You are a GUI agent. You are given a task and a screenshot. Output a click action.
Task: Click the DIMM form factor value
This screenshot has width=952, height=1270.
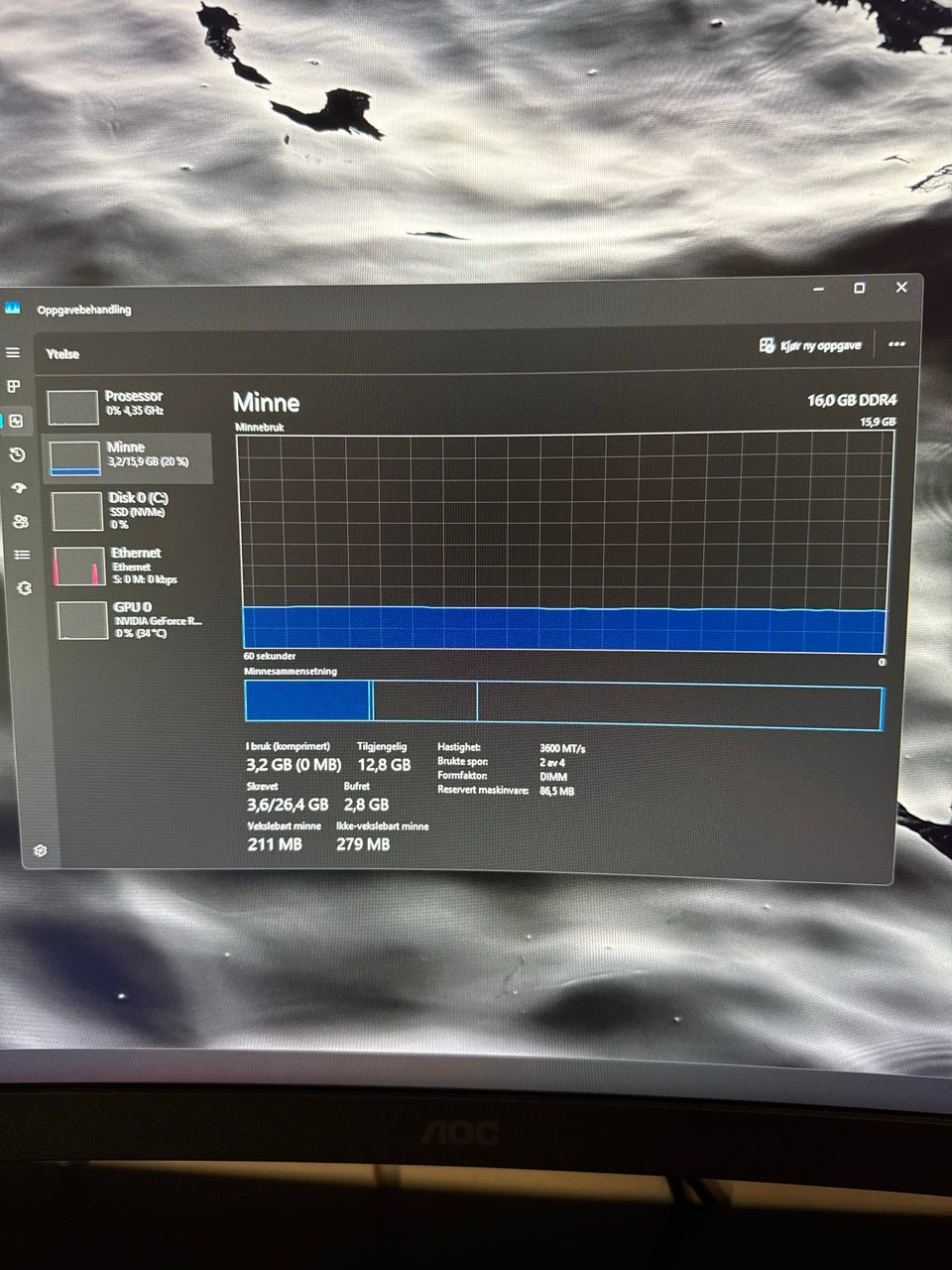tap(553, 776)
